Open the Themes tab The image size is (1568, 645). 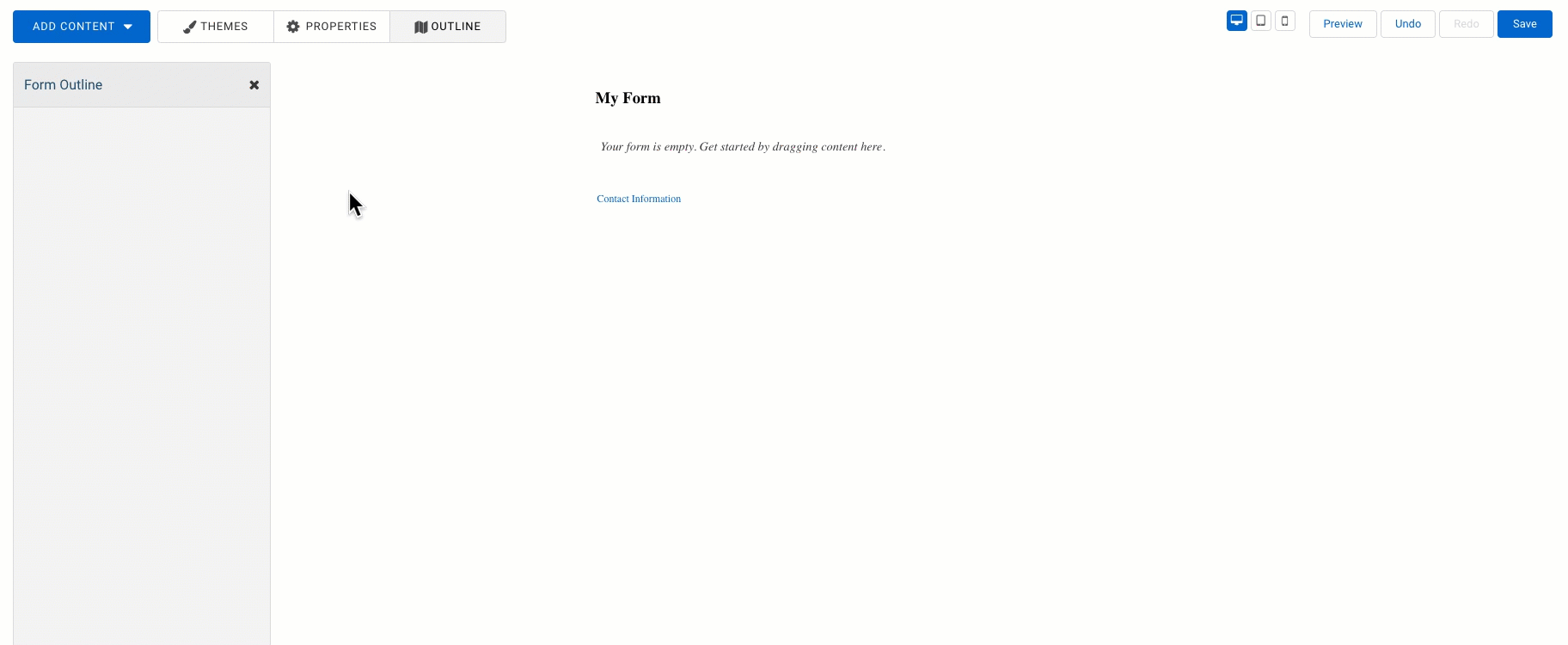click(216, 27)
